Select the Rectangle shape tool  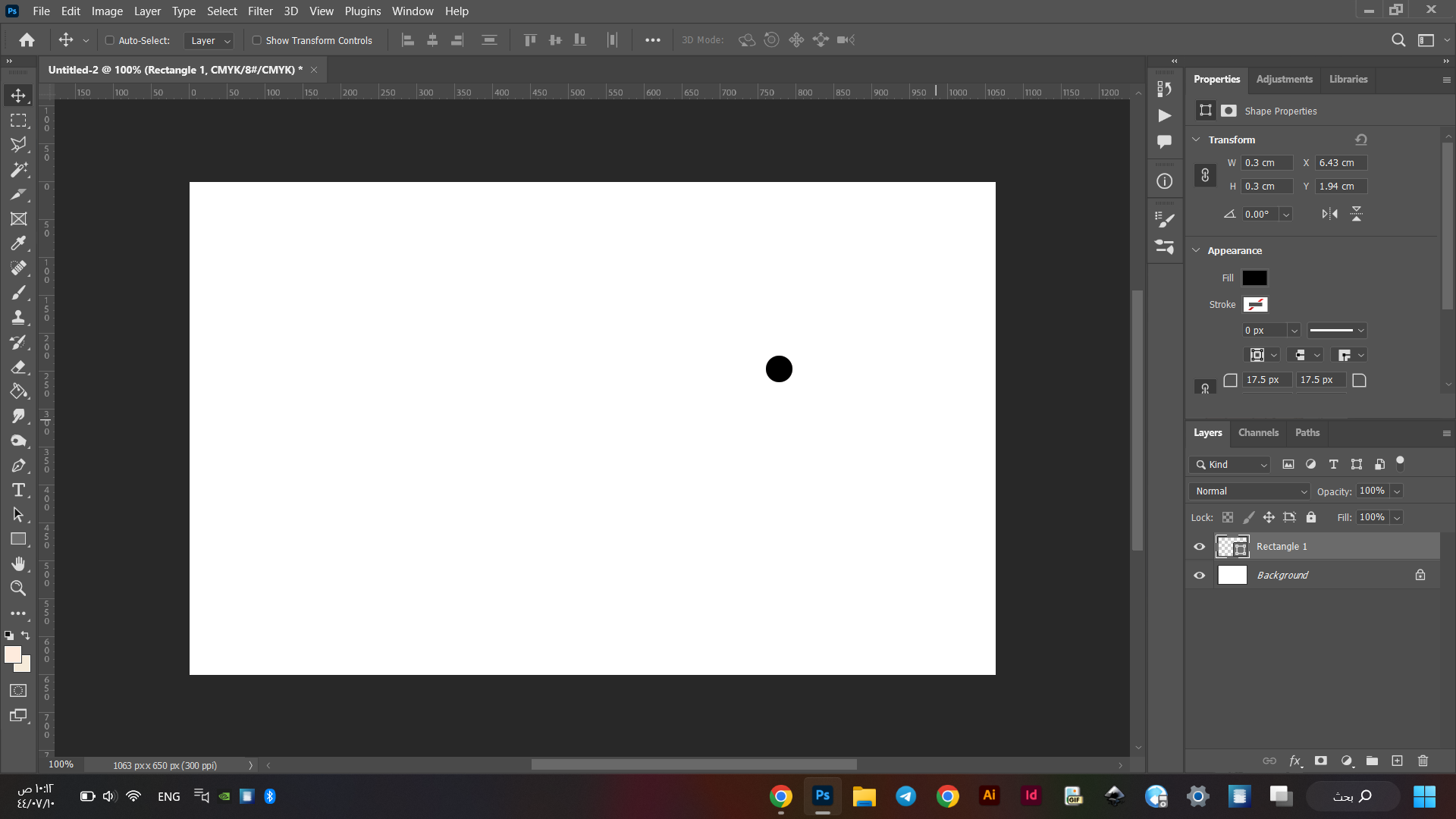coord(18,539)
